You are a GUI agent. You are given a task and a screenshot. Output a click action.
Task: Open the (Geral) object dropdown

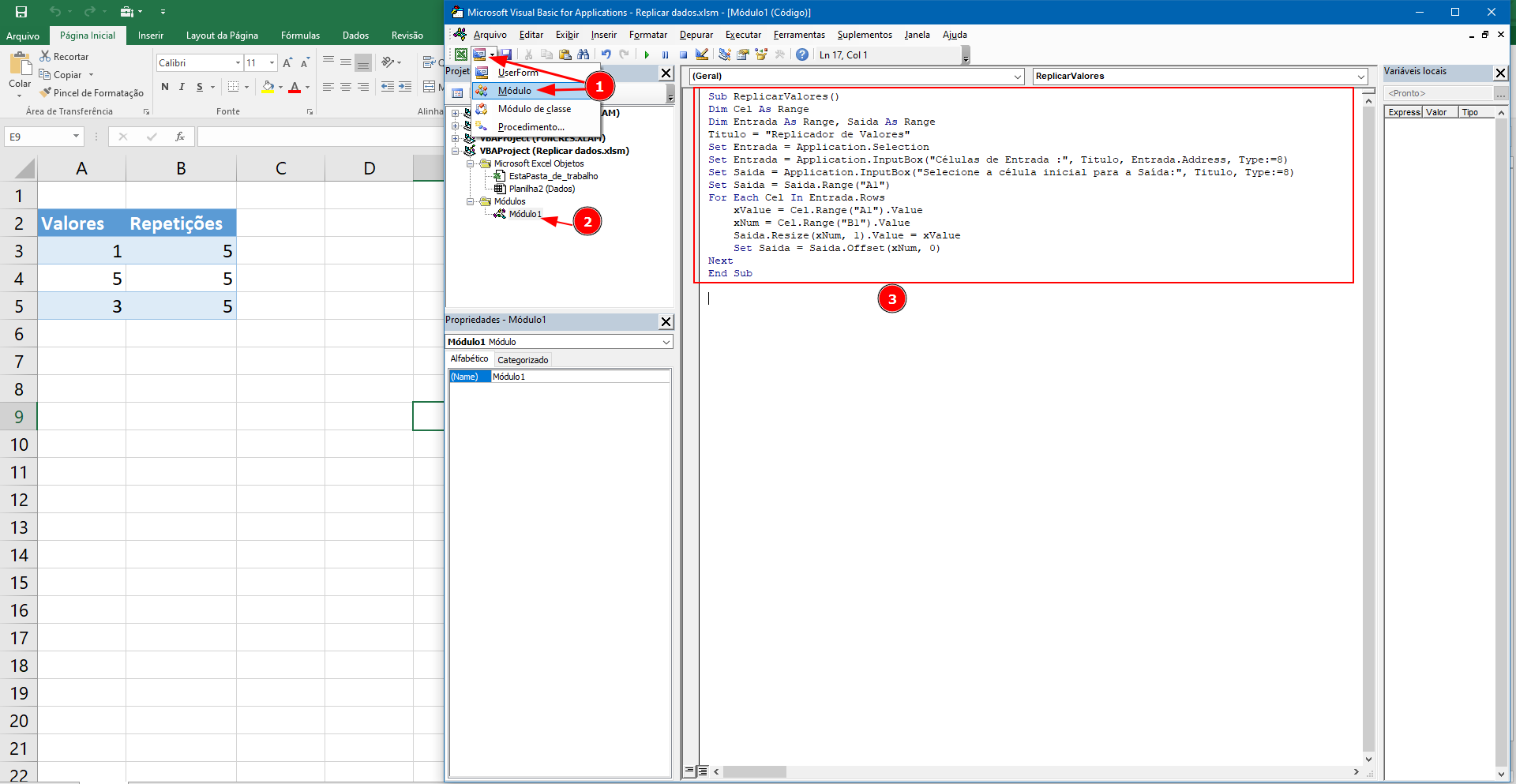(x=1017, y=77)
